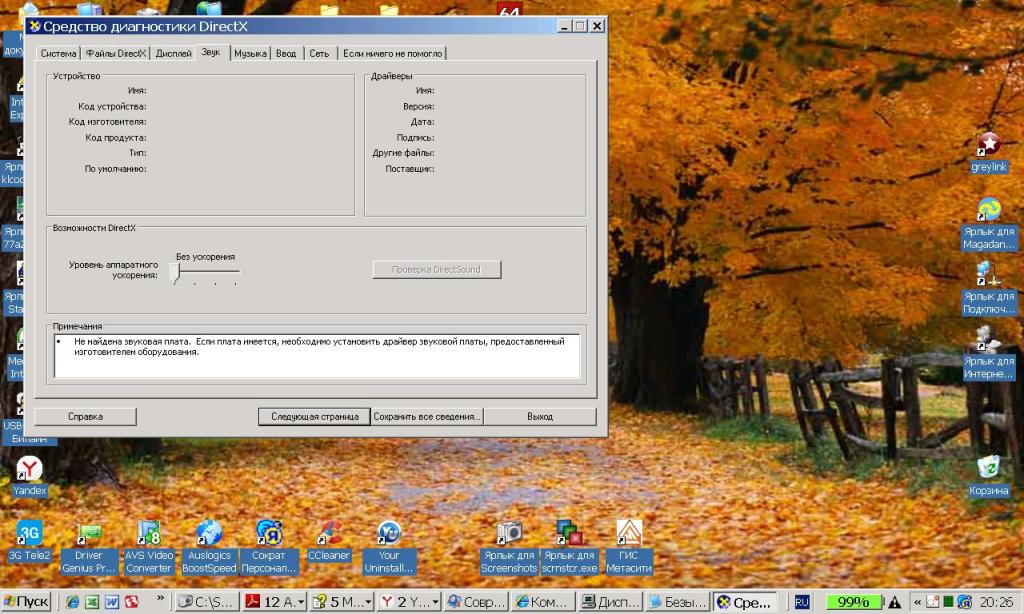Open the Если ничего не помогло tab
The image size is (1024, 614).
[x=392, y=53]
